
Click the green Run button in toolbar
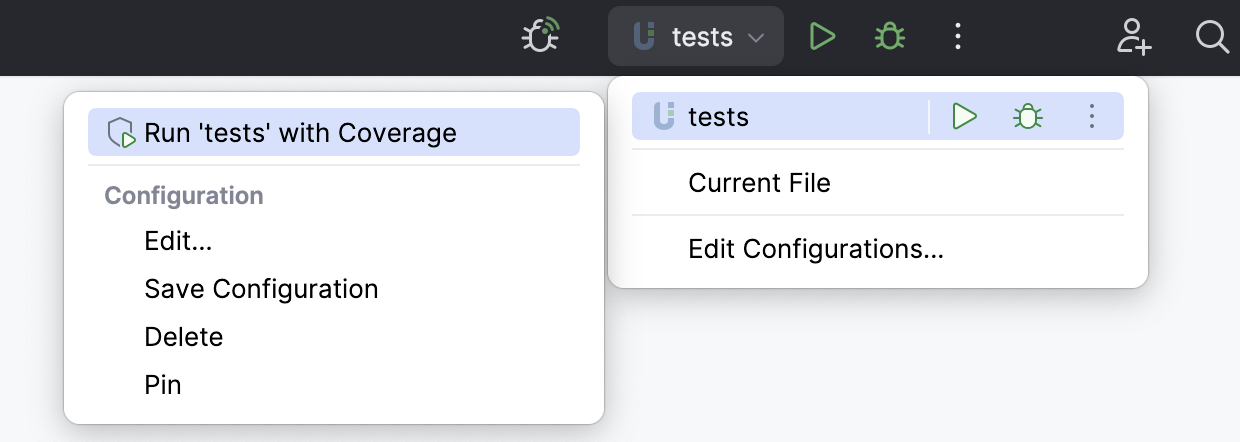pyautogui.click(x=822, y=38)
